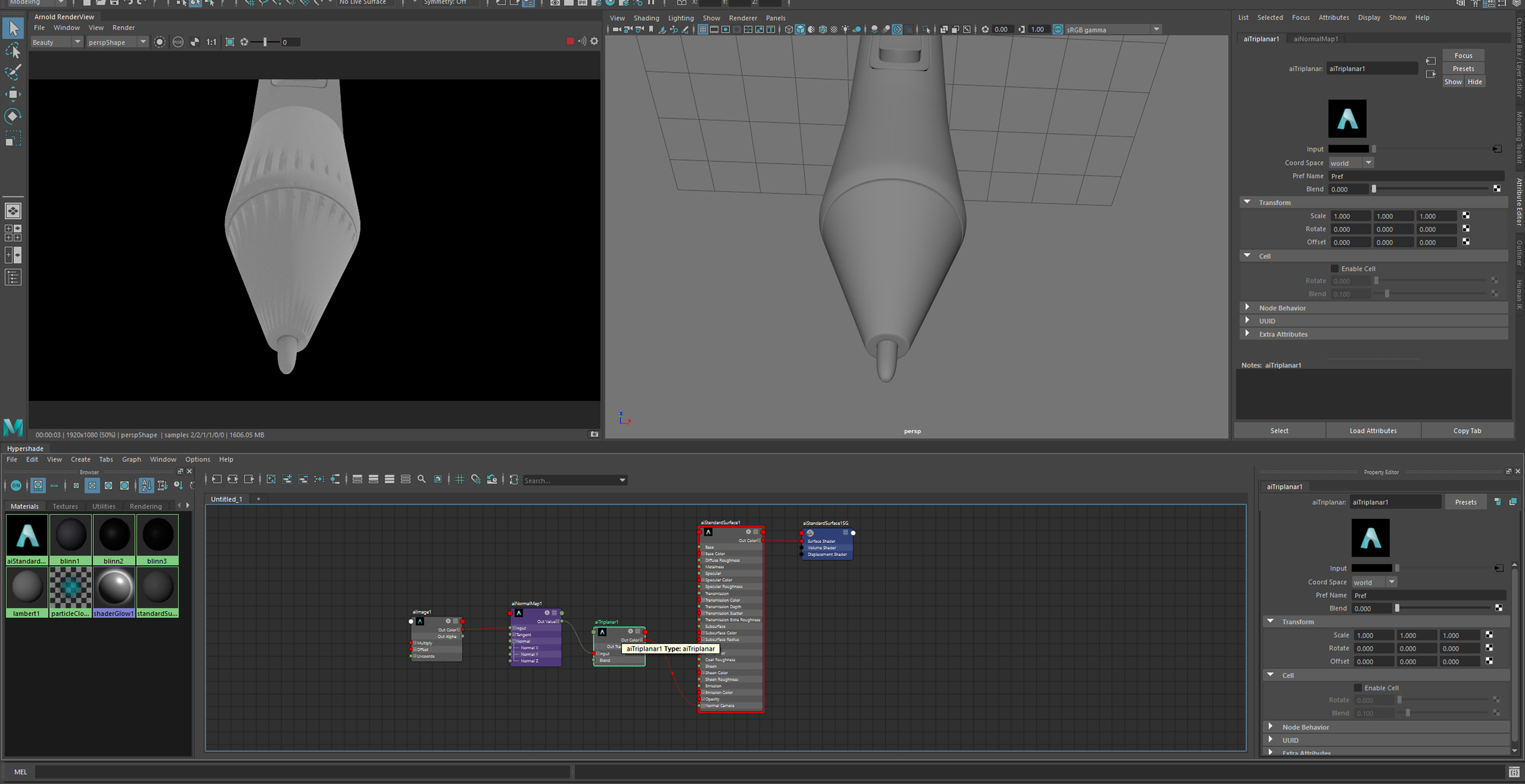1525x784 pixels.
Task: Expand Extra Attributes in Attribute Editor
Action: coord(1247,334)
